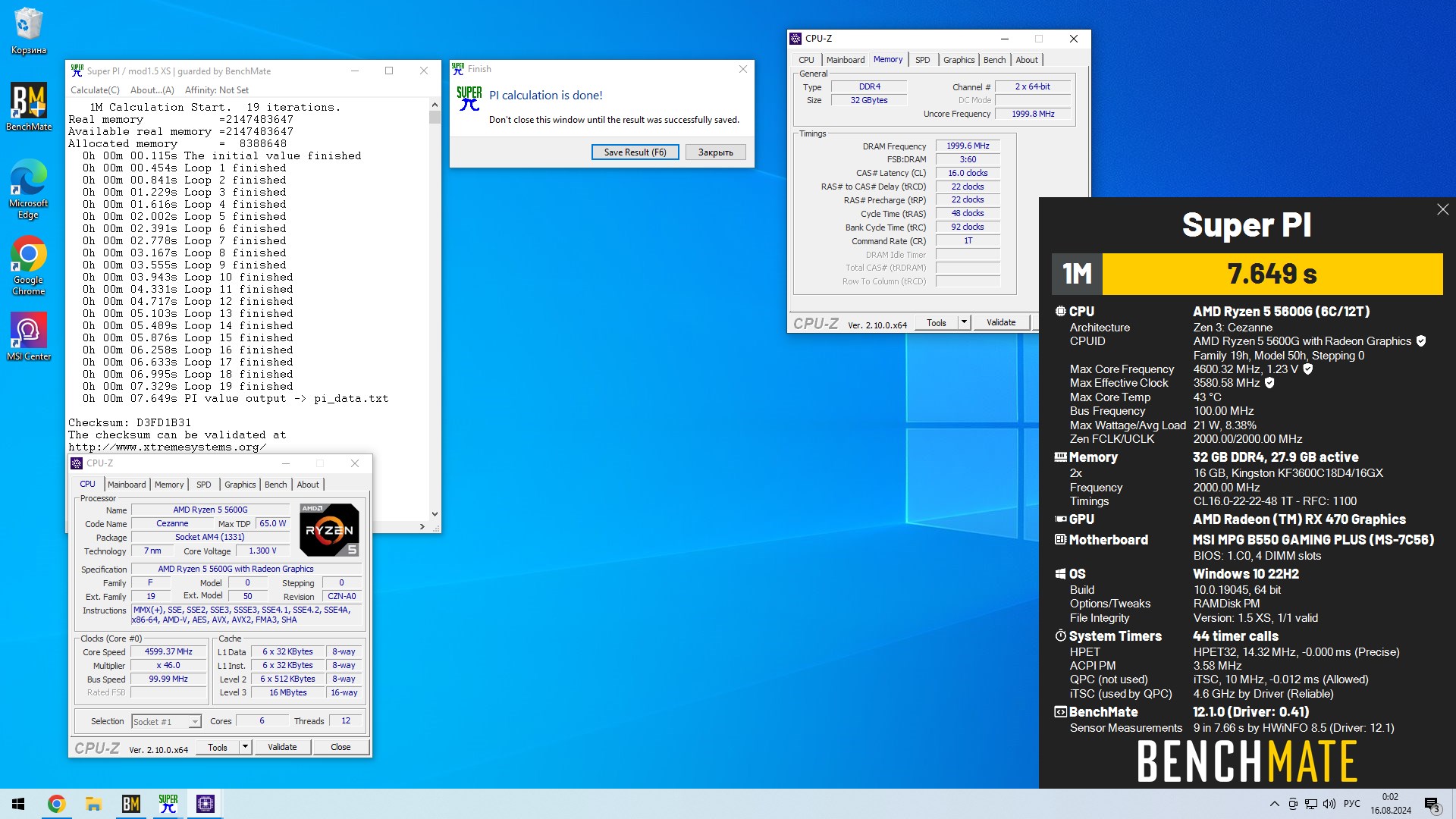Open the volume control in system tray
1456x819 pixels.
(1329, 804)
